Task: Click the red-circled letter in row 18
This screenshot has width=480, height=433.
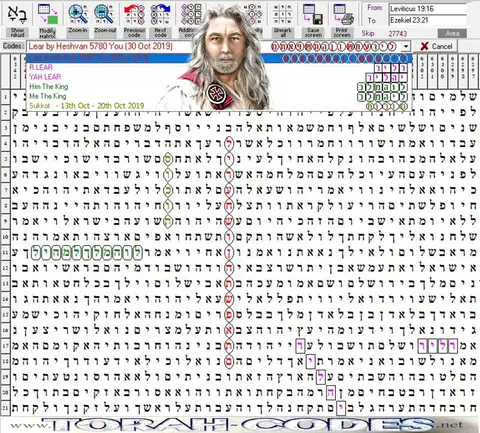Action: click(229, 361)
